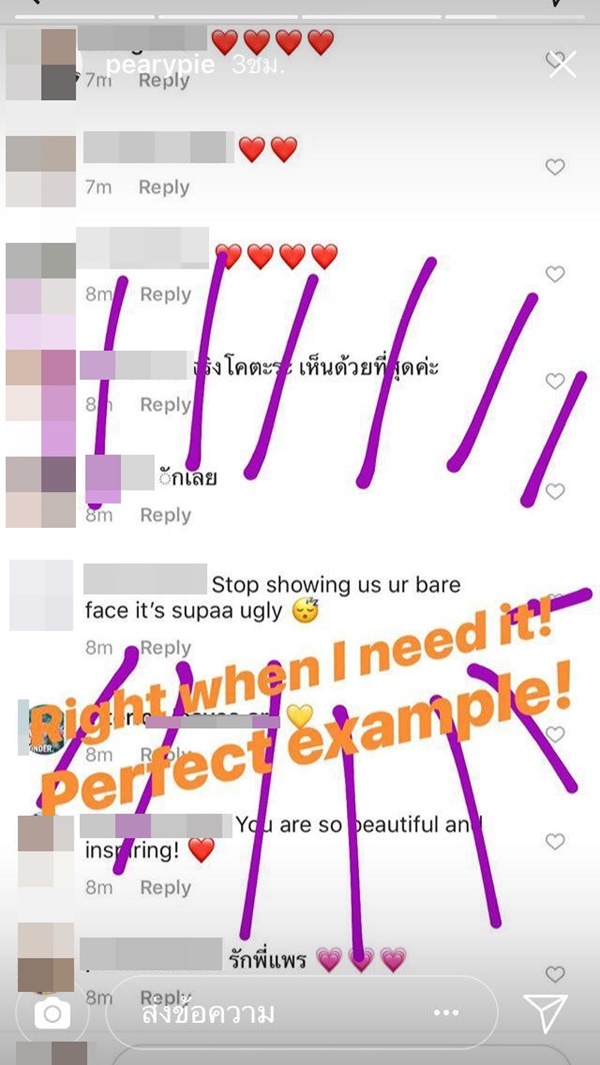Like the 'beautiful and inspiring' comment
This screenshot has height=1065, width=600.
tap(555, 842)
